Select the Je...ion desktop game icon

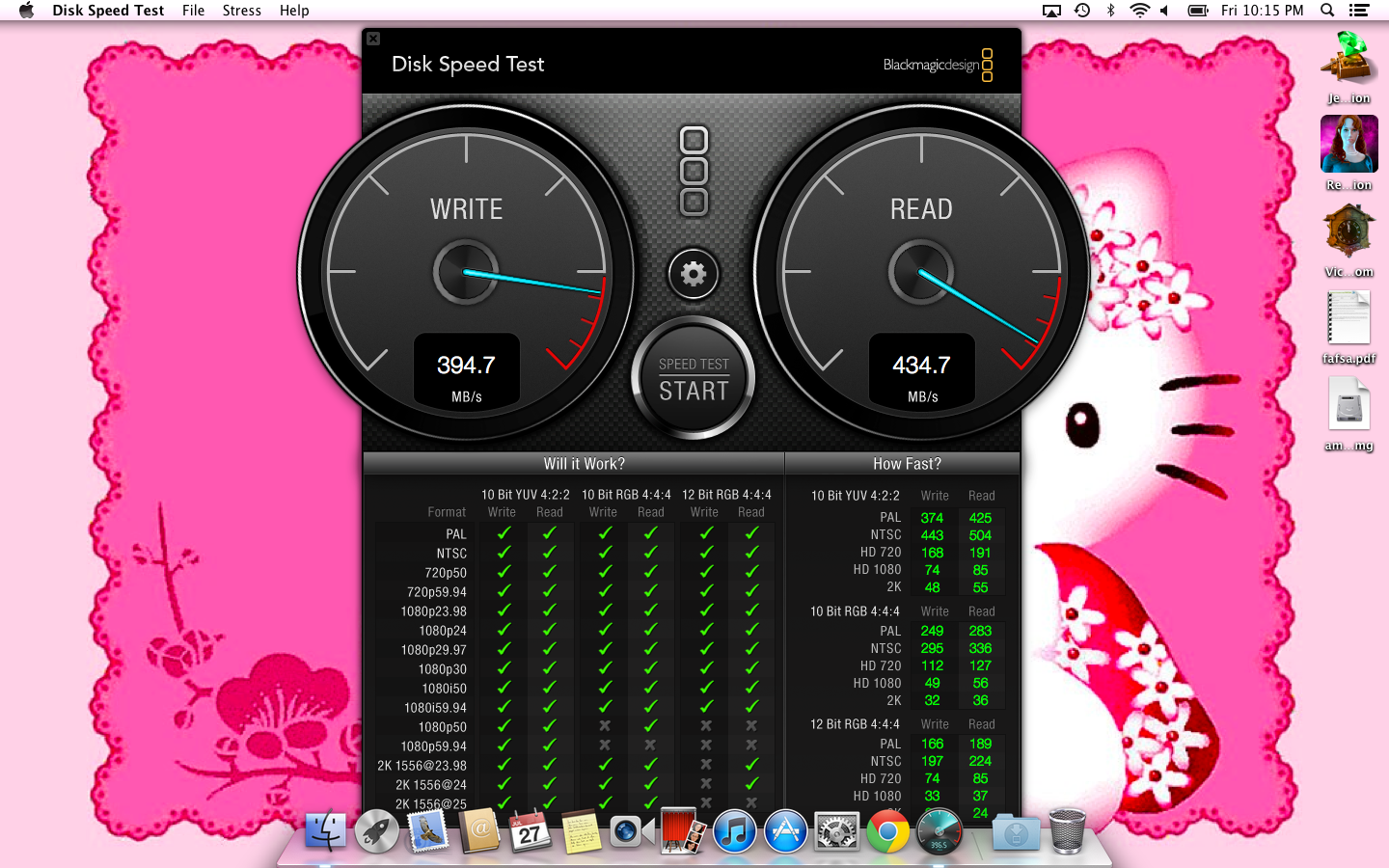[1348, 66]
